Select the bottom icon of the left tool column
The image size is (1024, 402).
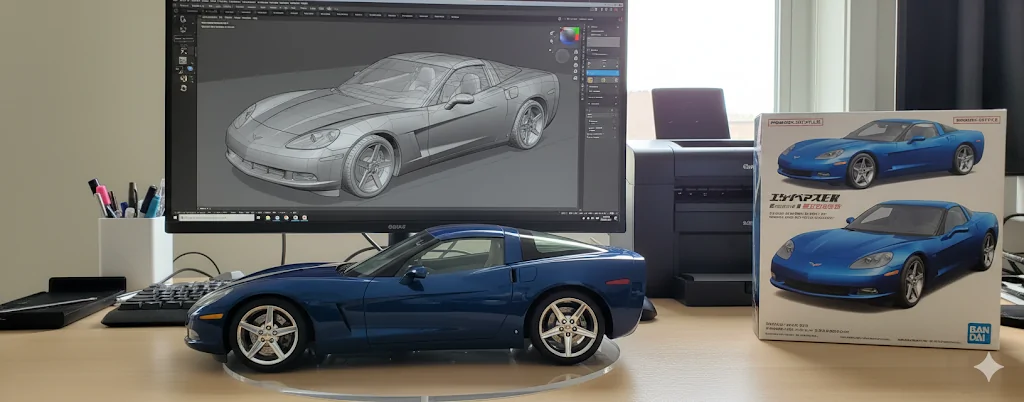coord(184,88)
